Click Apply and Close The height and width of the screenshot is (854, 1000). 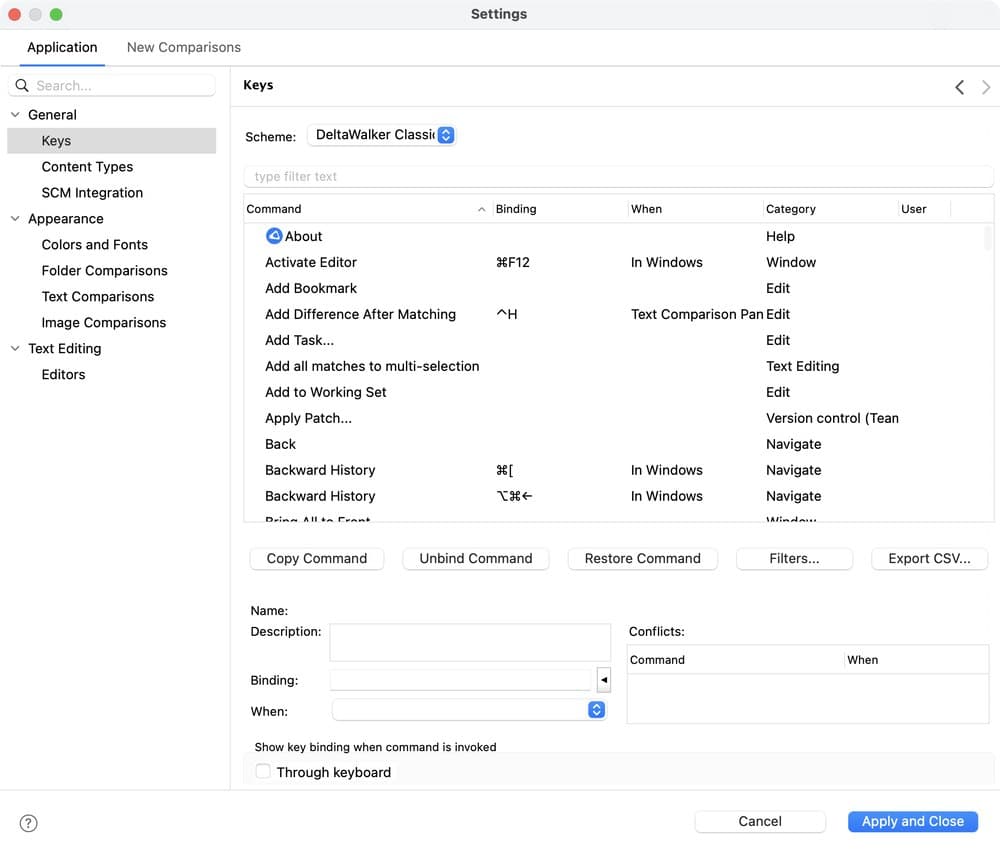(913, 821)
